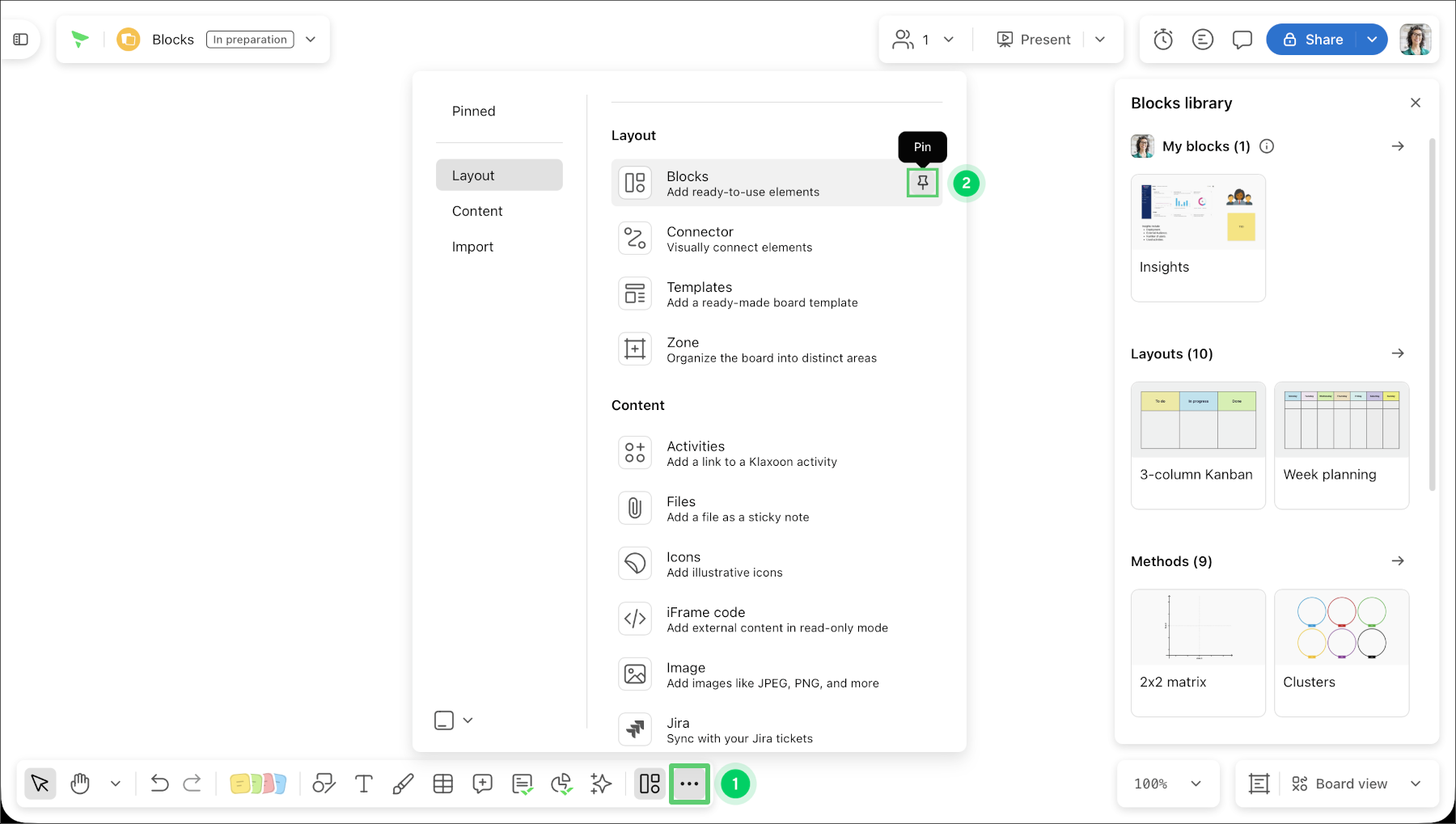Open the timer icon

(x=1163, y=39)
